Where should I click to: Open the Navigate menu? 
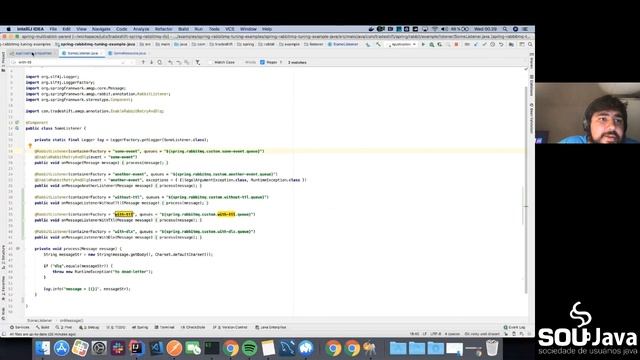tap(101, 29)
